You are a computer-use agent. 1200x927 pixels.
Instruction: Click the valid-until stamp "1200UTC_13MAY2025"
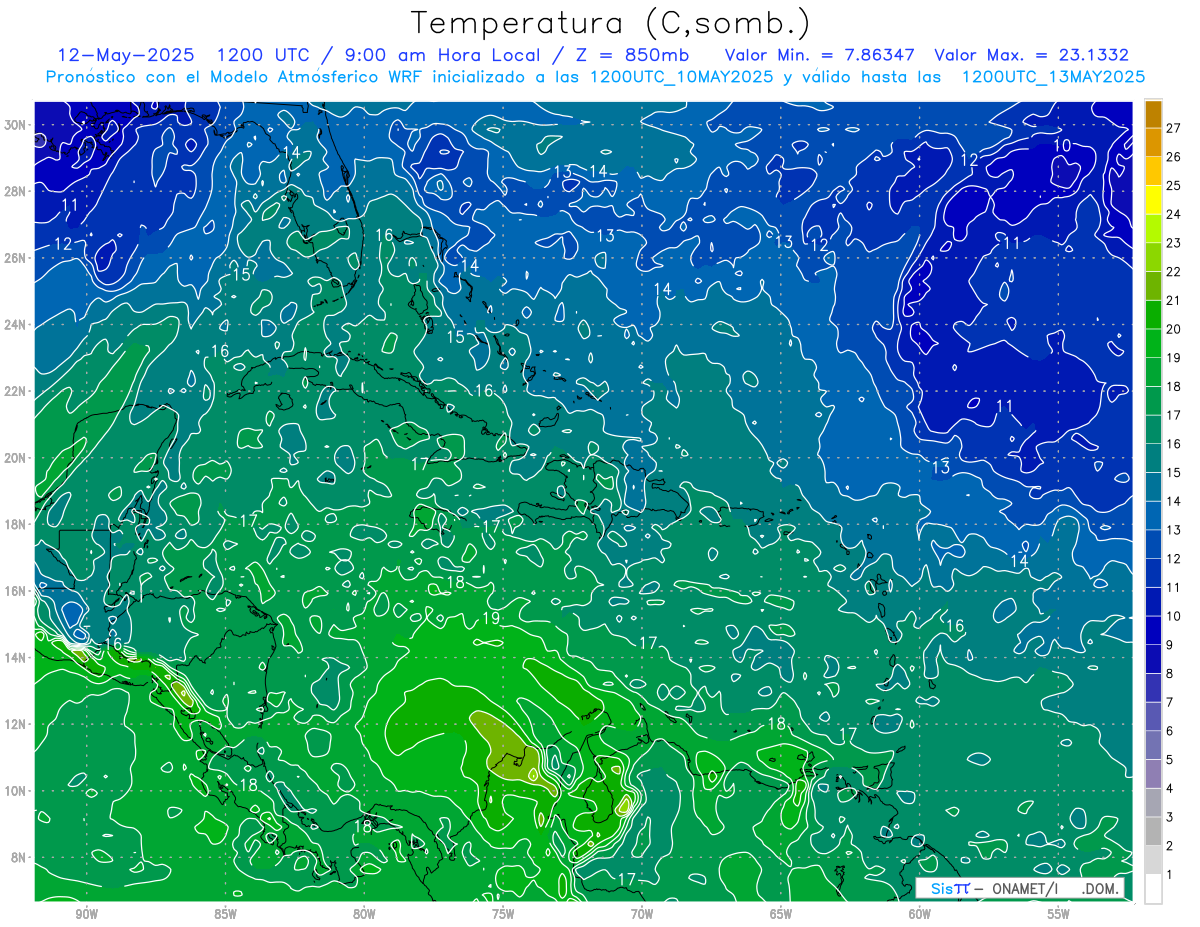coord(1053,76)
